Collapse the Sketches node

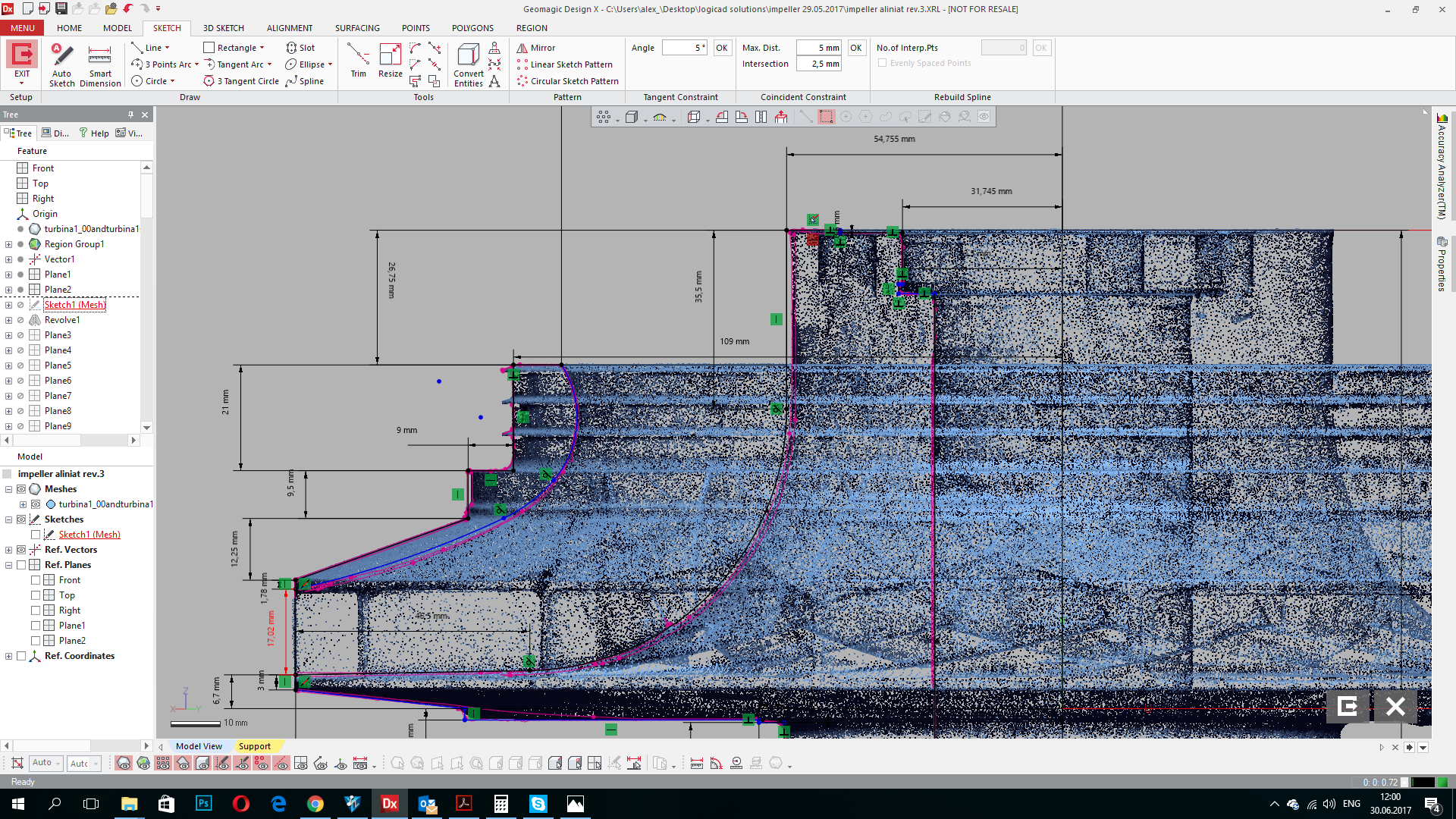tap(8, 519)
